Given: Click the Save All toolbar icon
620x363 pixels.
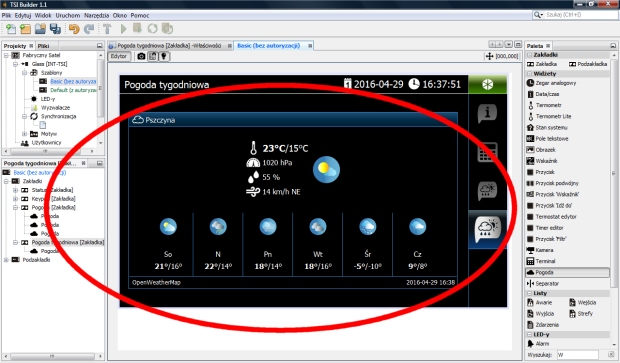Looking at the screenshot, I should tap(55, 28).
